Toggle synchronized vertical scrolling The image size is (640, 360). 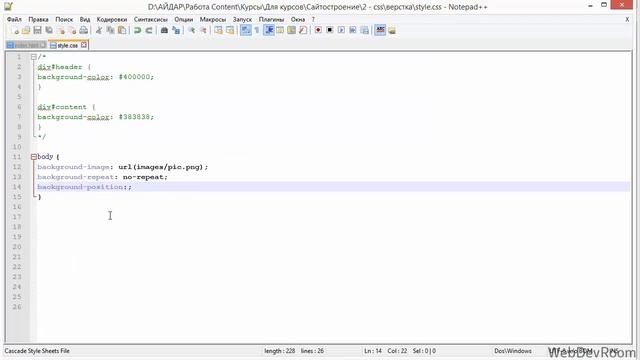218,30
